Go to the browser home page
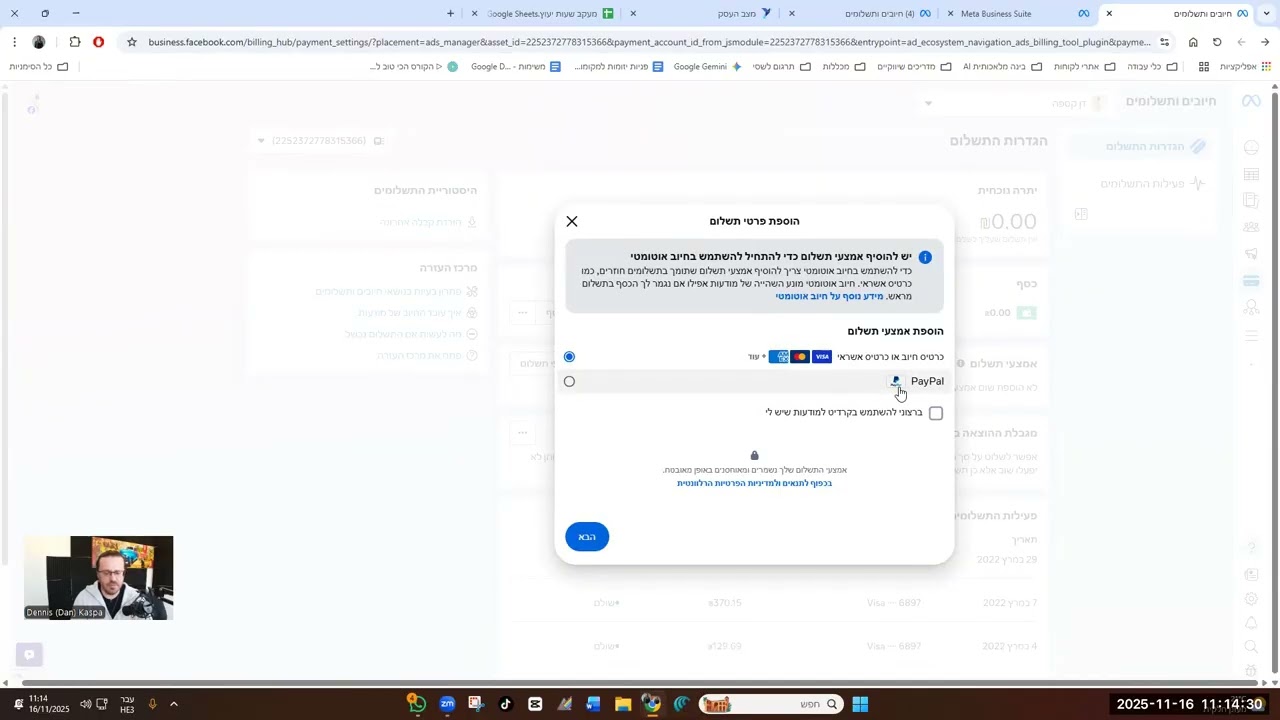Image resolution: width=1280 pixels, height=720 pixels. pyautogui.click(x=1193, y=42)
